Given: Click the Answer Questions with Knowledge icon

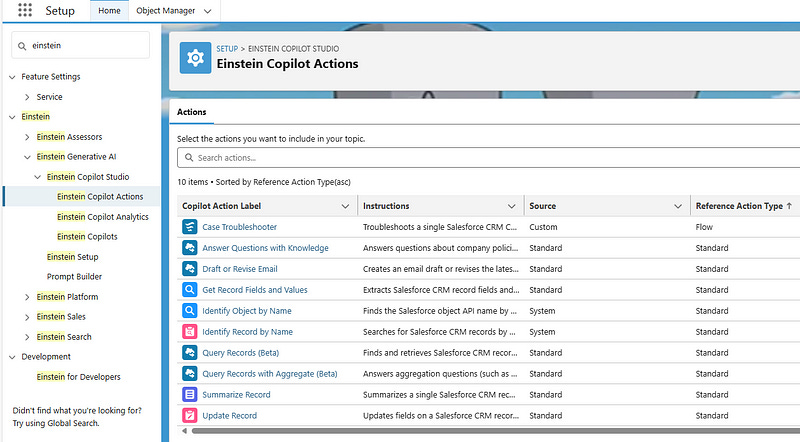Looking at the screenshot, I should point(190,248).
